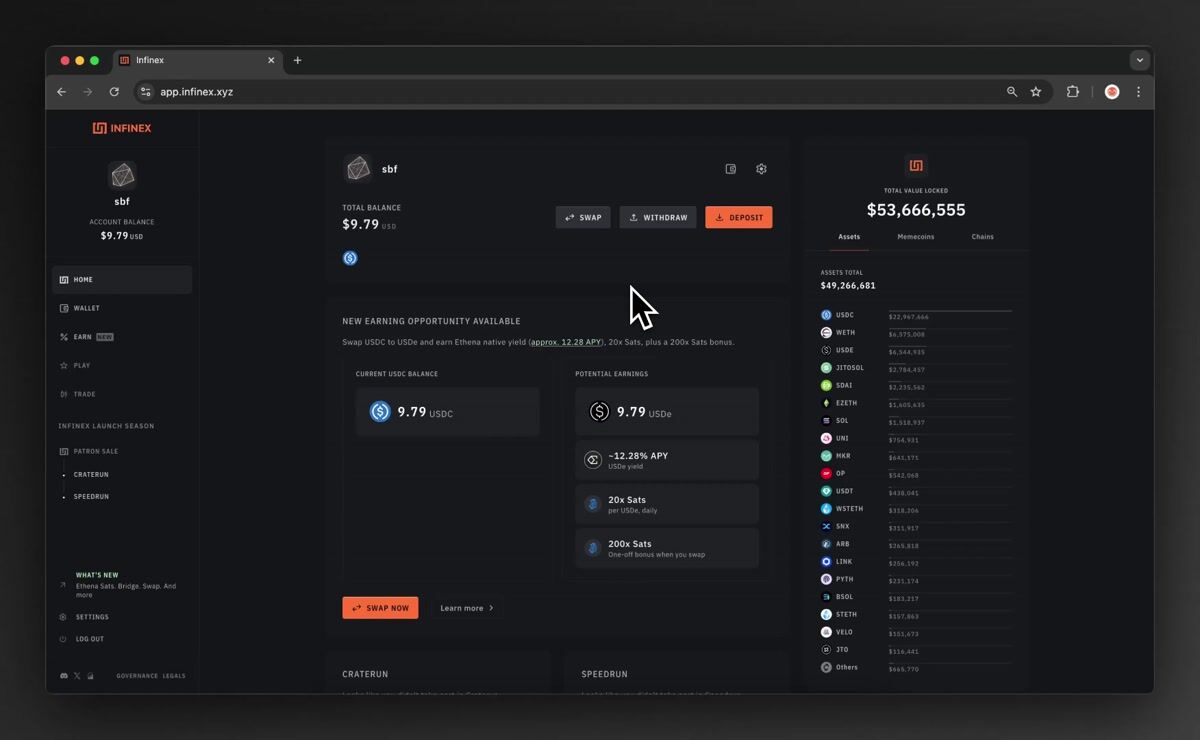Click the Infinex logo in sidebar
Screen dimensions: 1200x740
[122, 128]
